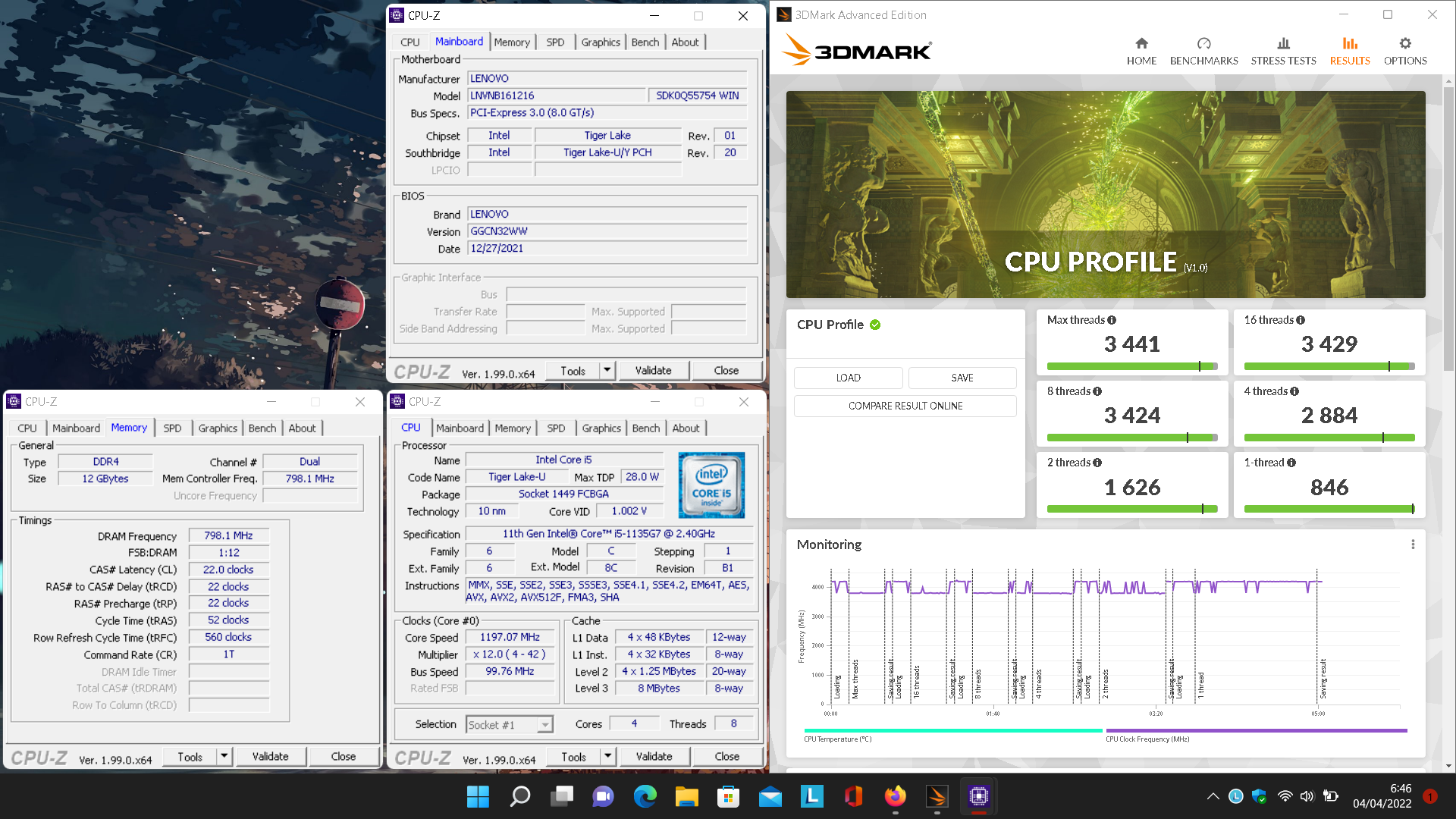Click CPU Clock Frequency legend line
The width and height of the screenshot is (1456, 819).
click(1257, 730)
